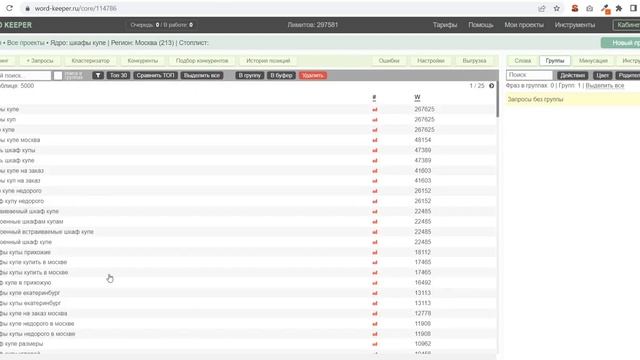Tick the checkbox beside the table search field
The height and width of the screenshot is (360, 640).
(x=58, y=76)
